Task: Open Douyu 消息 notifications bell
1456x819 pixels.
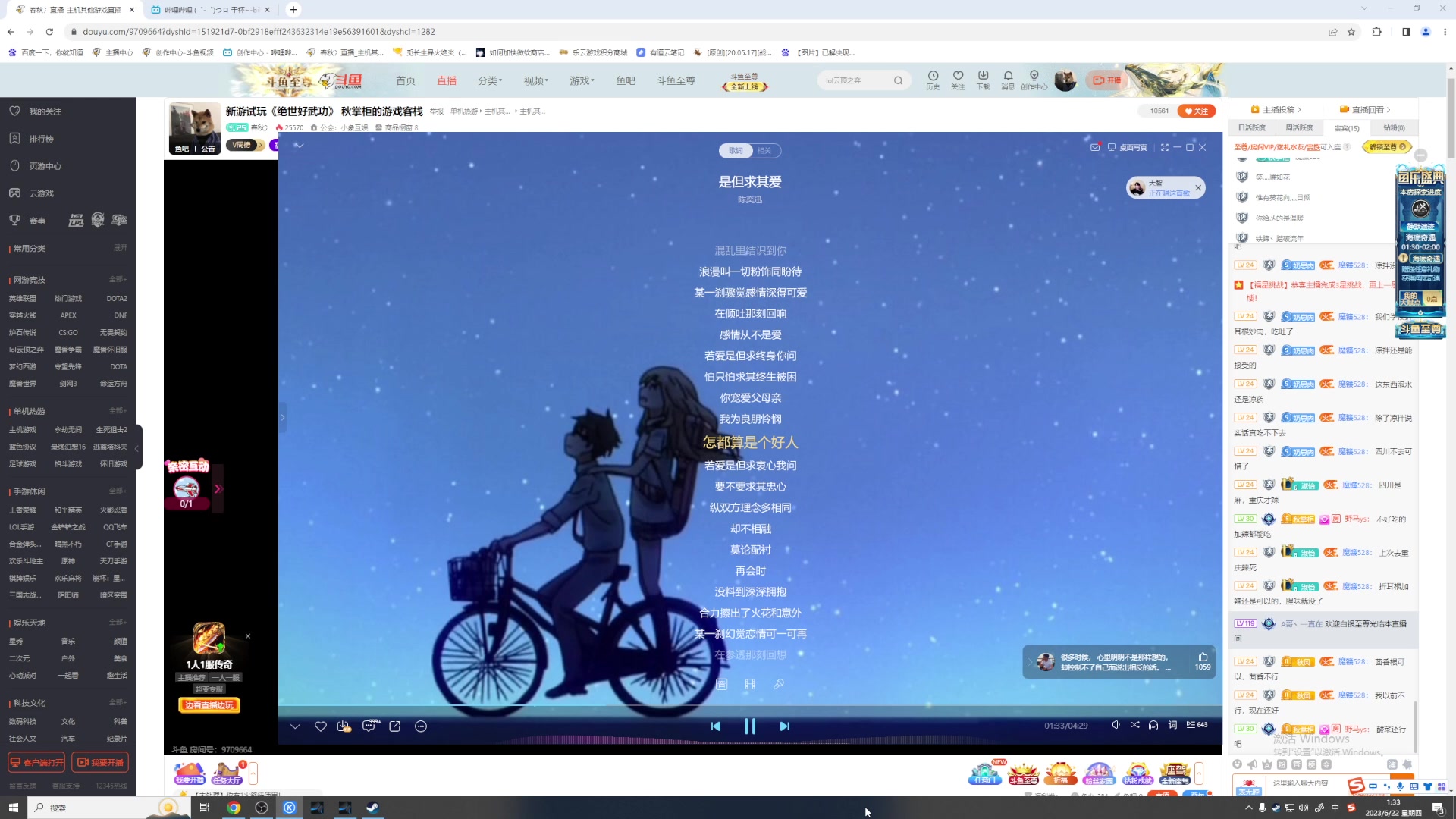Action: click(x=1008, y=80)
